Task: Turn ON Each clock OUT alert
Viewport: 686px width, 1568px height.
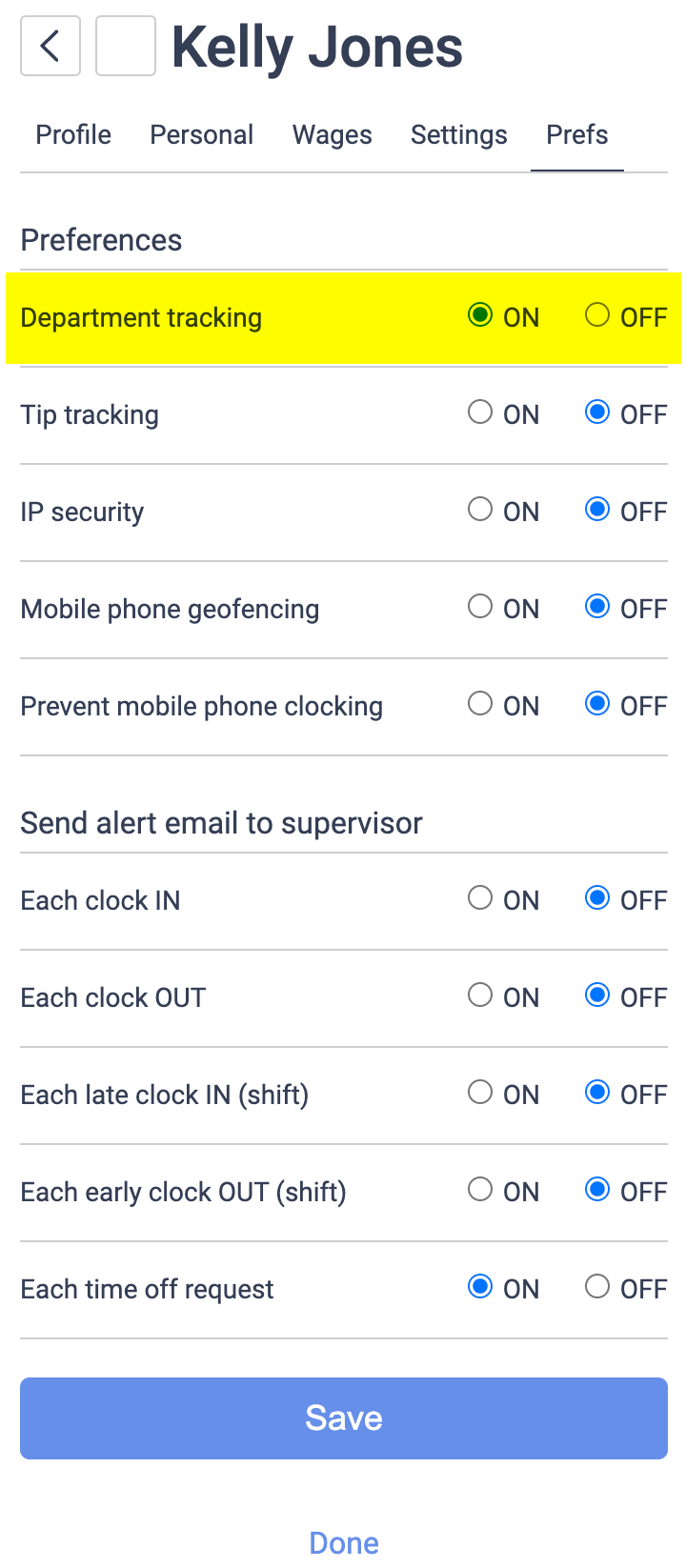Action: point(480,995)
